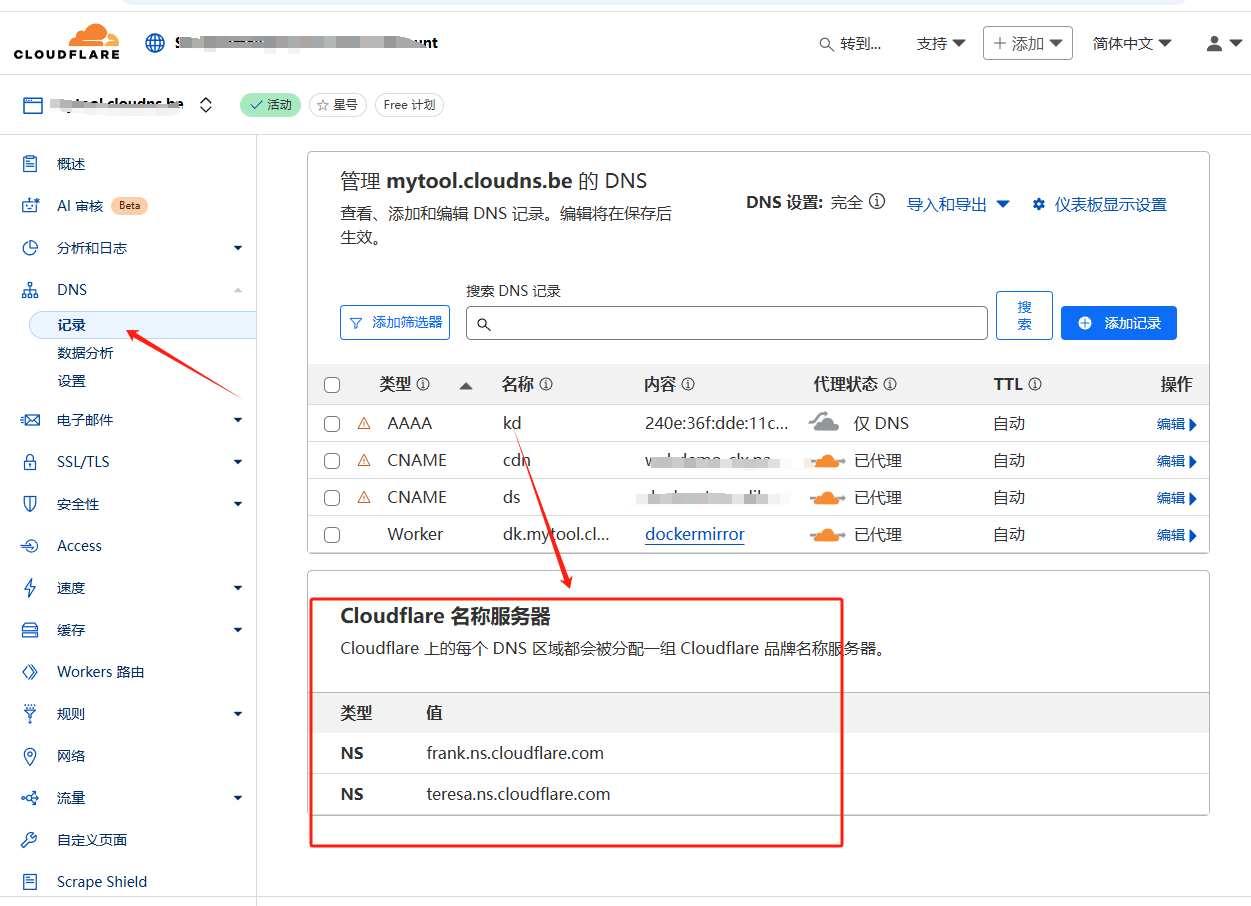The width and height of the screenshot is (1251, 906).
Task: Check the box for the CNAME cdn record
Action: click(332, 461)
